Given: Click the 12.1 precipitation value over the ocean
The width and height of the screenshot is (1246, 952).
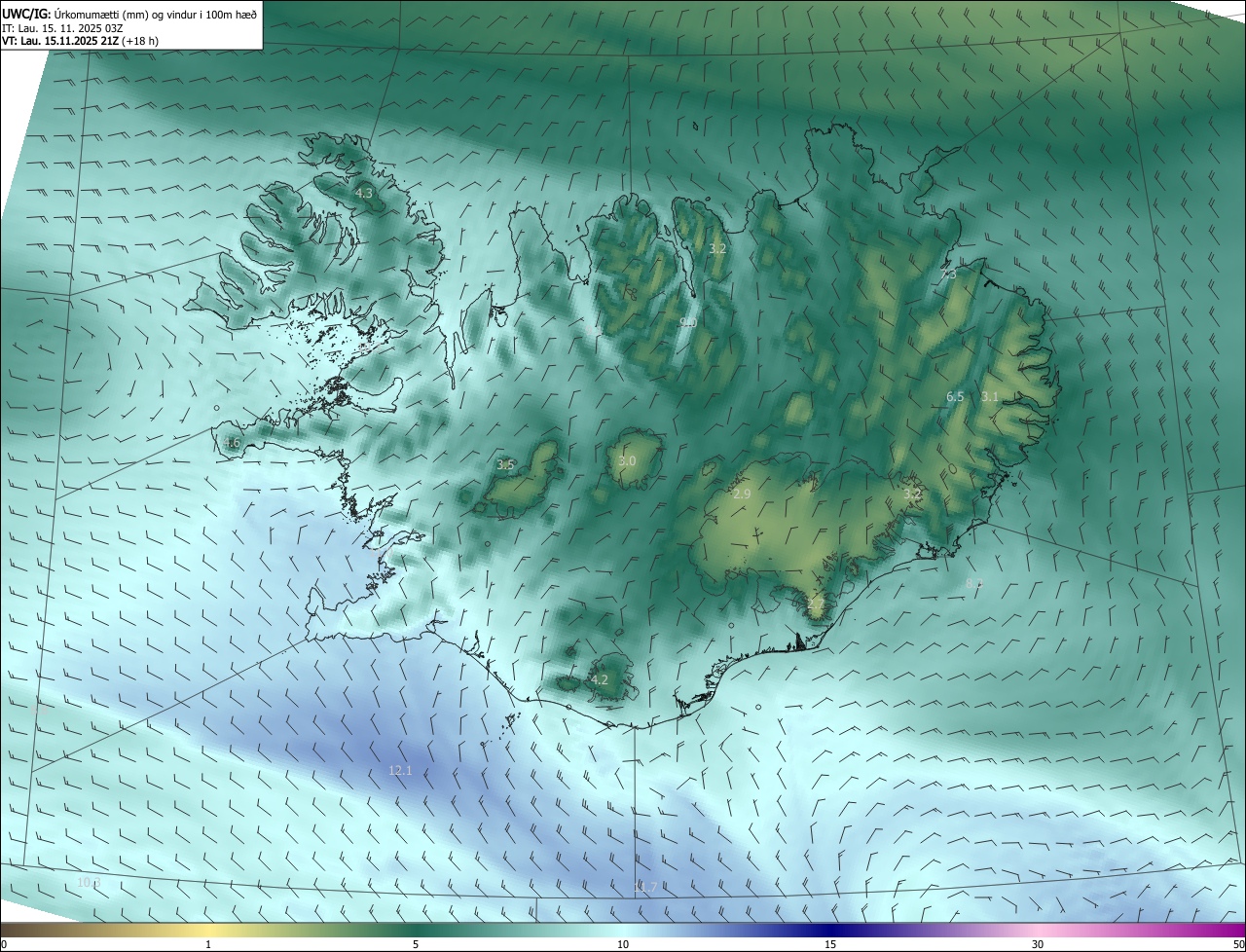Looking at the screenshot, I should [x=400, y=770].
